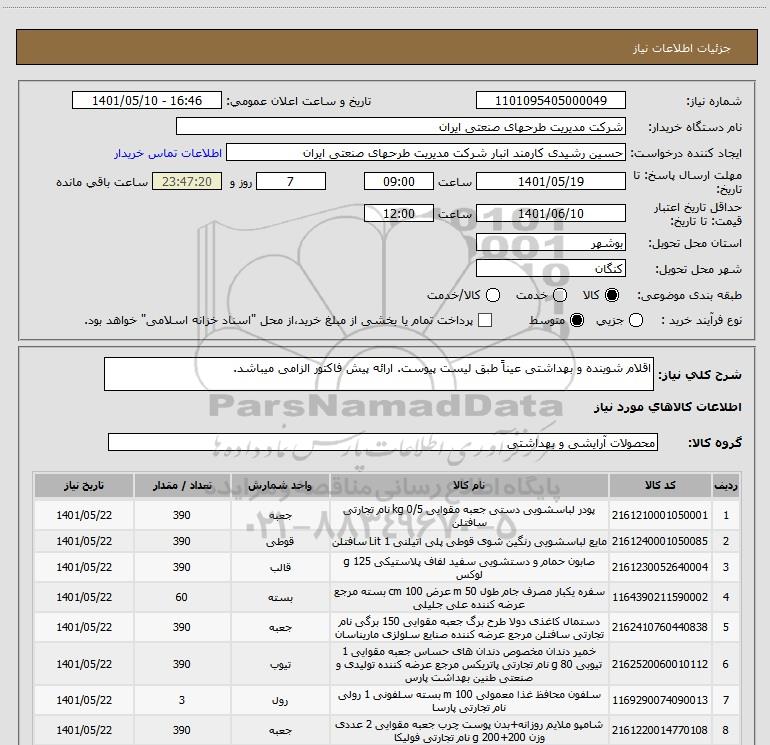The width and height of the screenshot is (770, 745).
Task: Click the hand laundry powder product name
Action: pos(469,516)
